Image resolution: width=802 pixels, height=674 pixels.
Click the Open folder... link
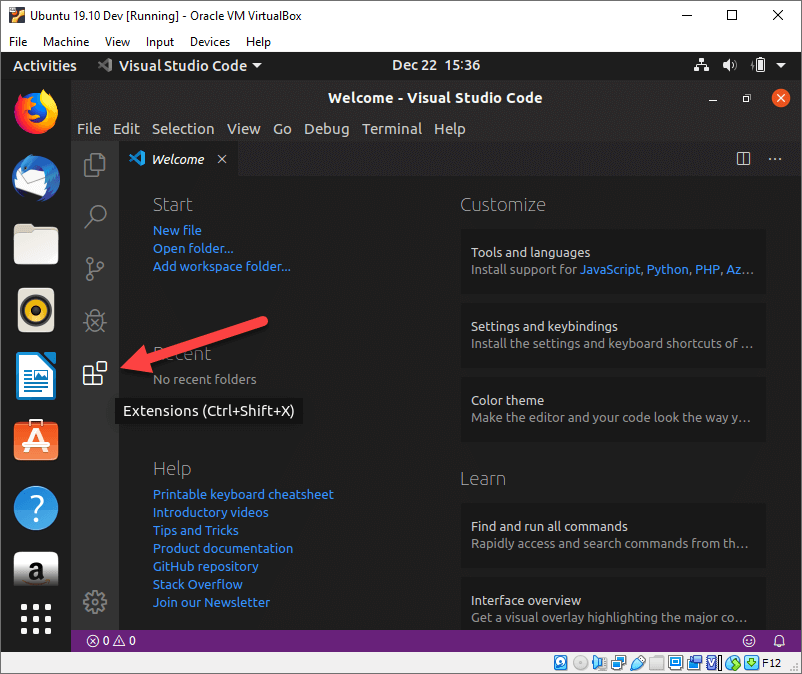coord(193,249)
